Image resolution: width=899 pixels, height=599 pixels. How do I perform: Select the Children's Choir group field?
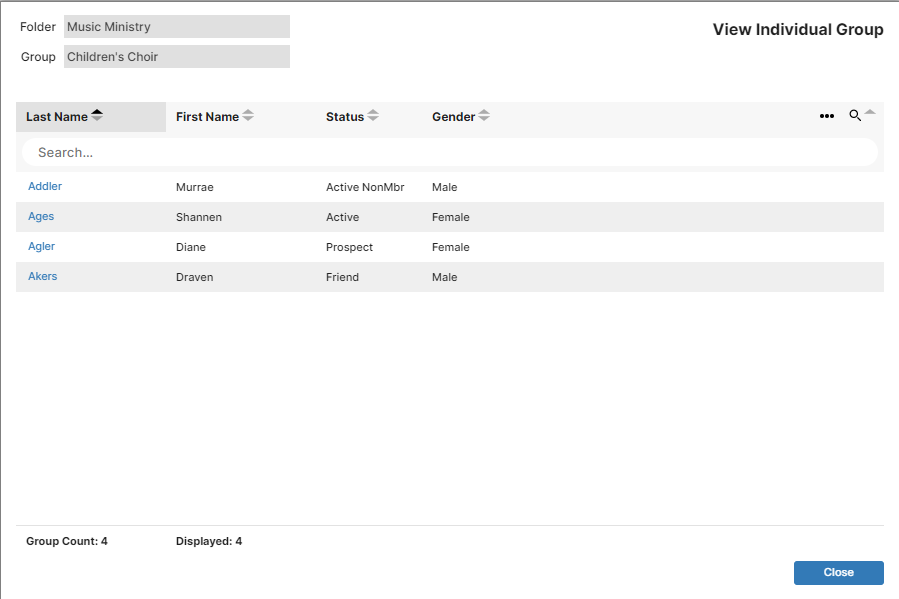point(177,57)
